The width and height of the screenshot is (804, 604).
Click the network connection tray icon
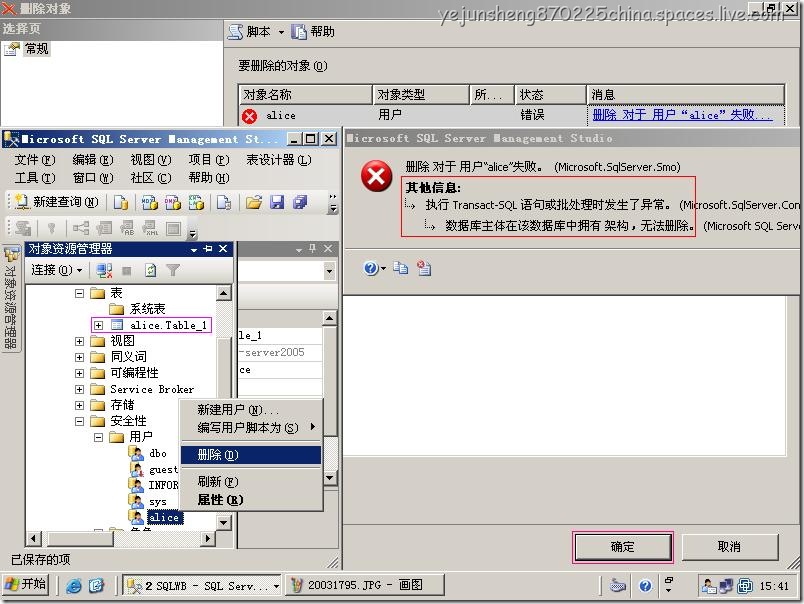726,585
